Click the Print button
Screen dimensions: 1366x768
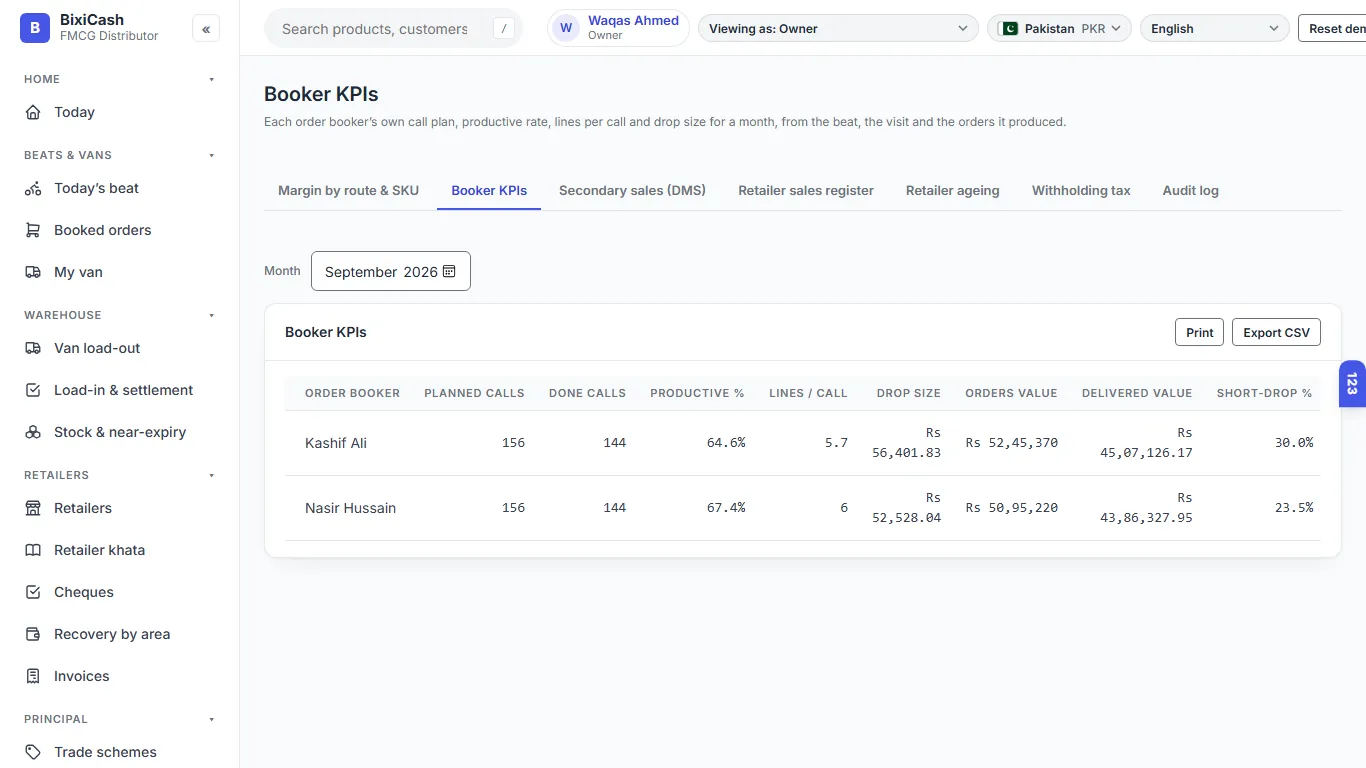pyautogui.click(x=1199, y=332)
